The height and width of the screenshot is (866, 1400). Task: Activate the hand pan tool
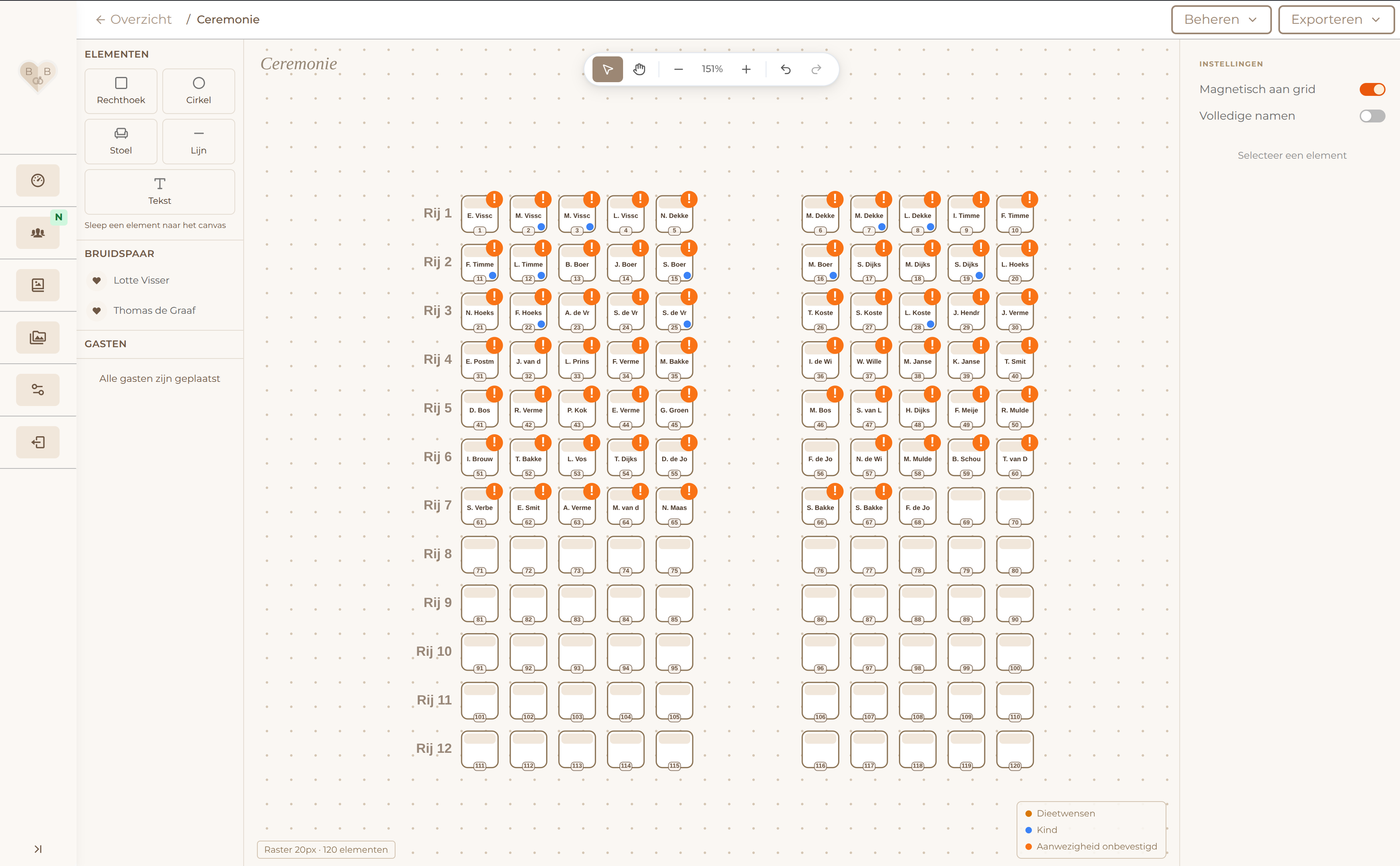(639, 69)
